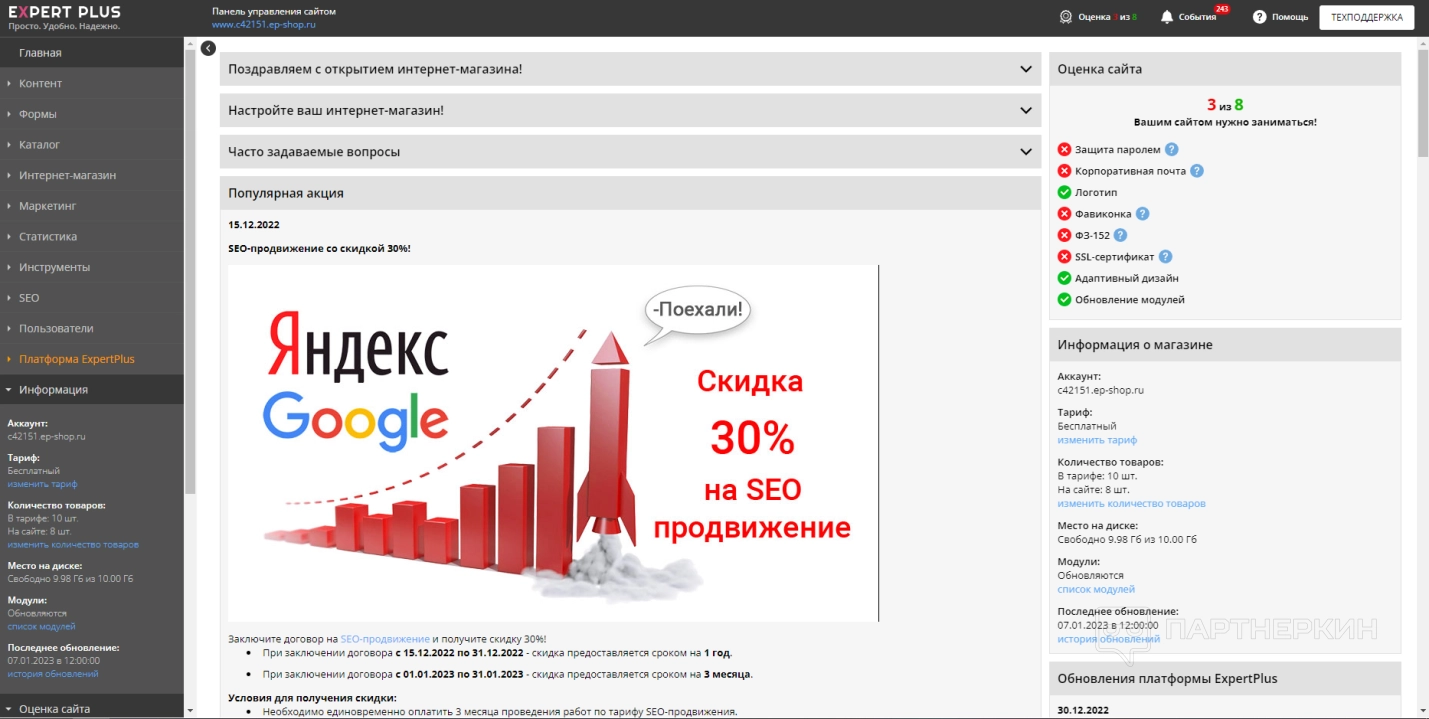Click sidebar scrollbar down arrow
The width and height of the screenshot is (1429, 719).
190,711
